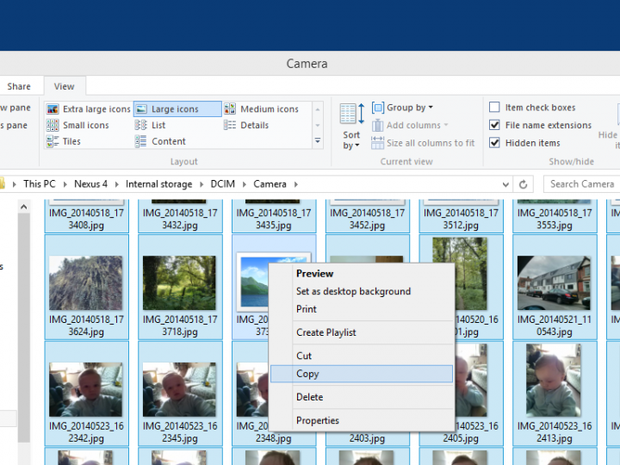Choose the Content layout
Viewport: 620px width, 465px height.
[160, 141]
